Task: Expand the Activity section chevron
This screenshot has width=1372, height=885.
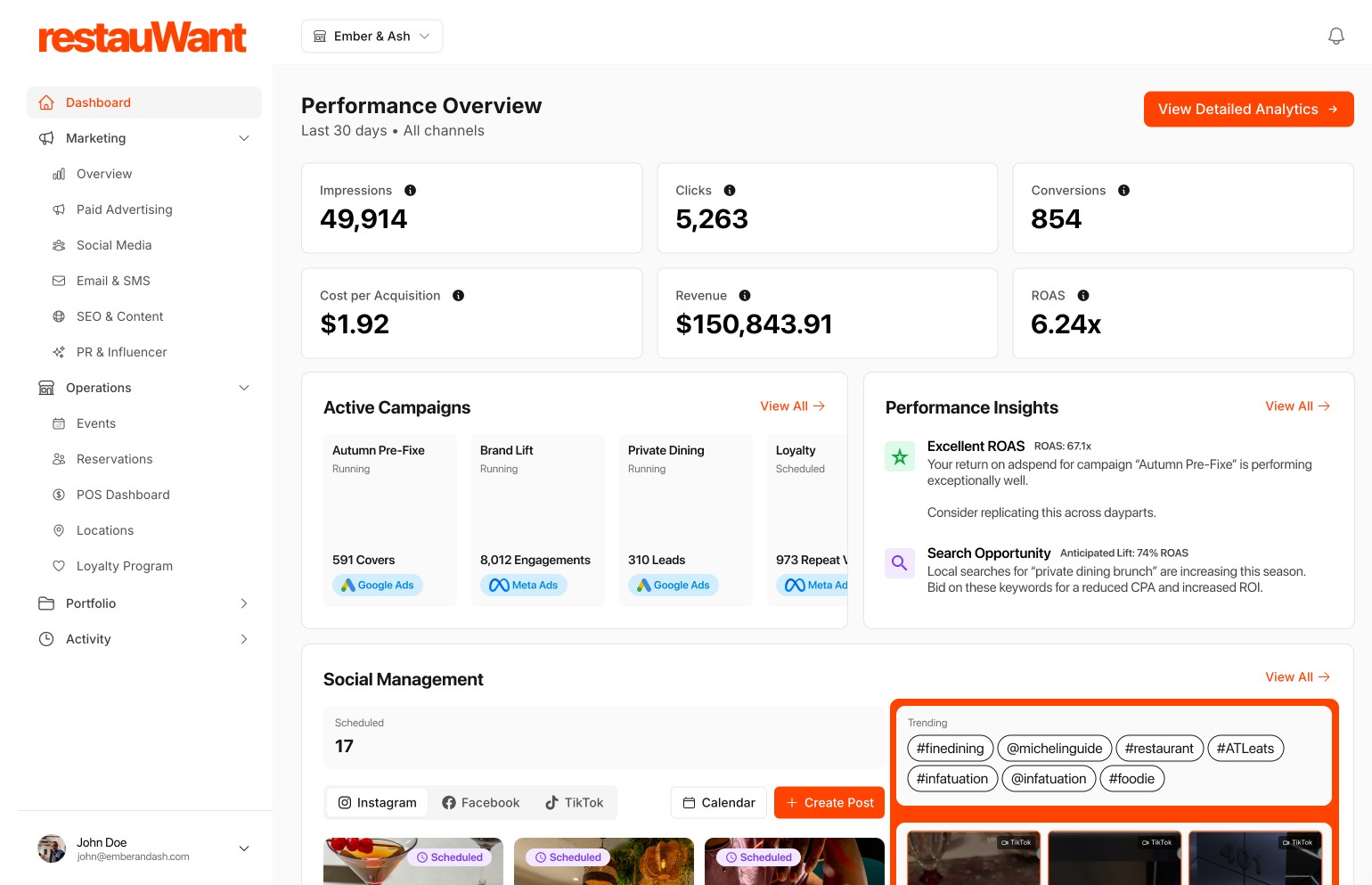Action: click(244, 639)
